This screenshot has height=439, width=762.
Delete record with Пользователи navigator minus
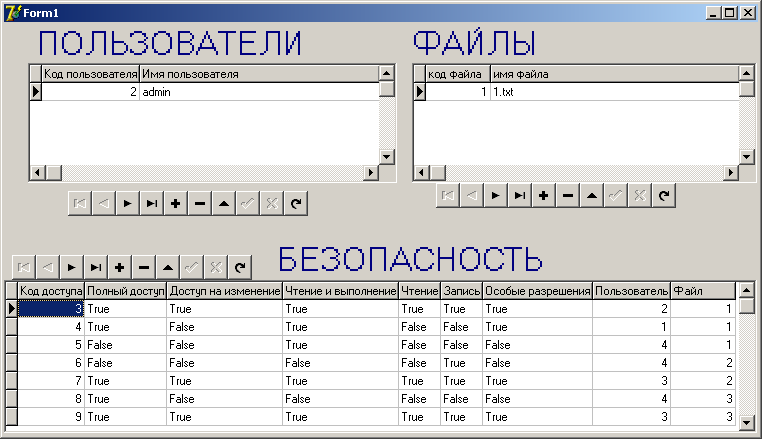[200, 203]
